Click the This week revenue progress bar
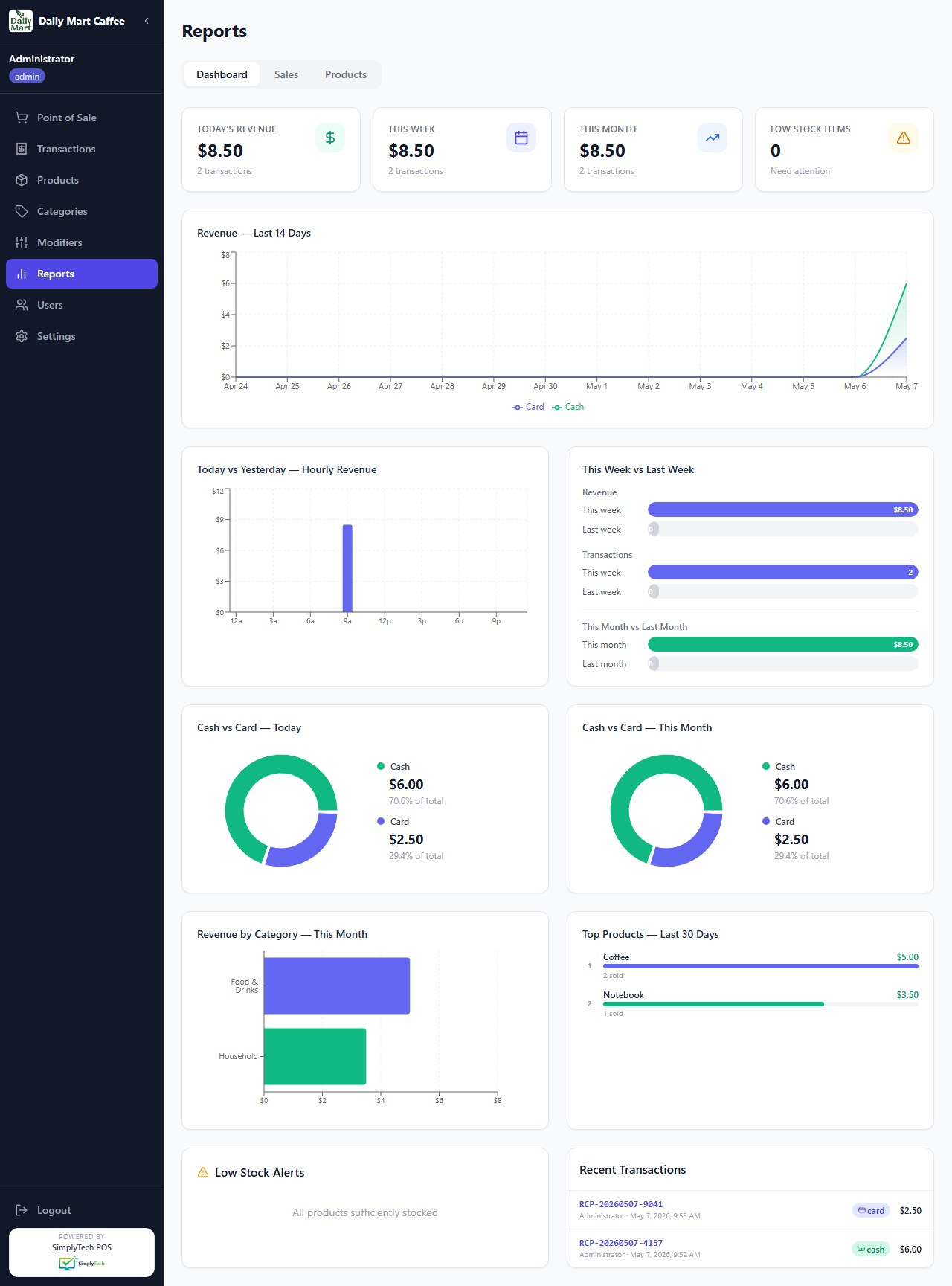 click(783, 509)
